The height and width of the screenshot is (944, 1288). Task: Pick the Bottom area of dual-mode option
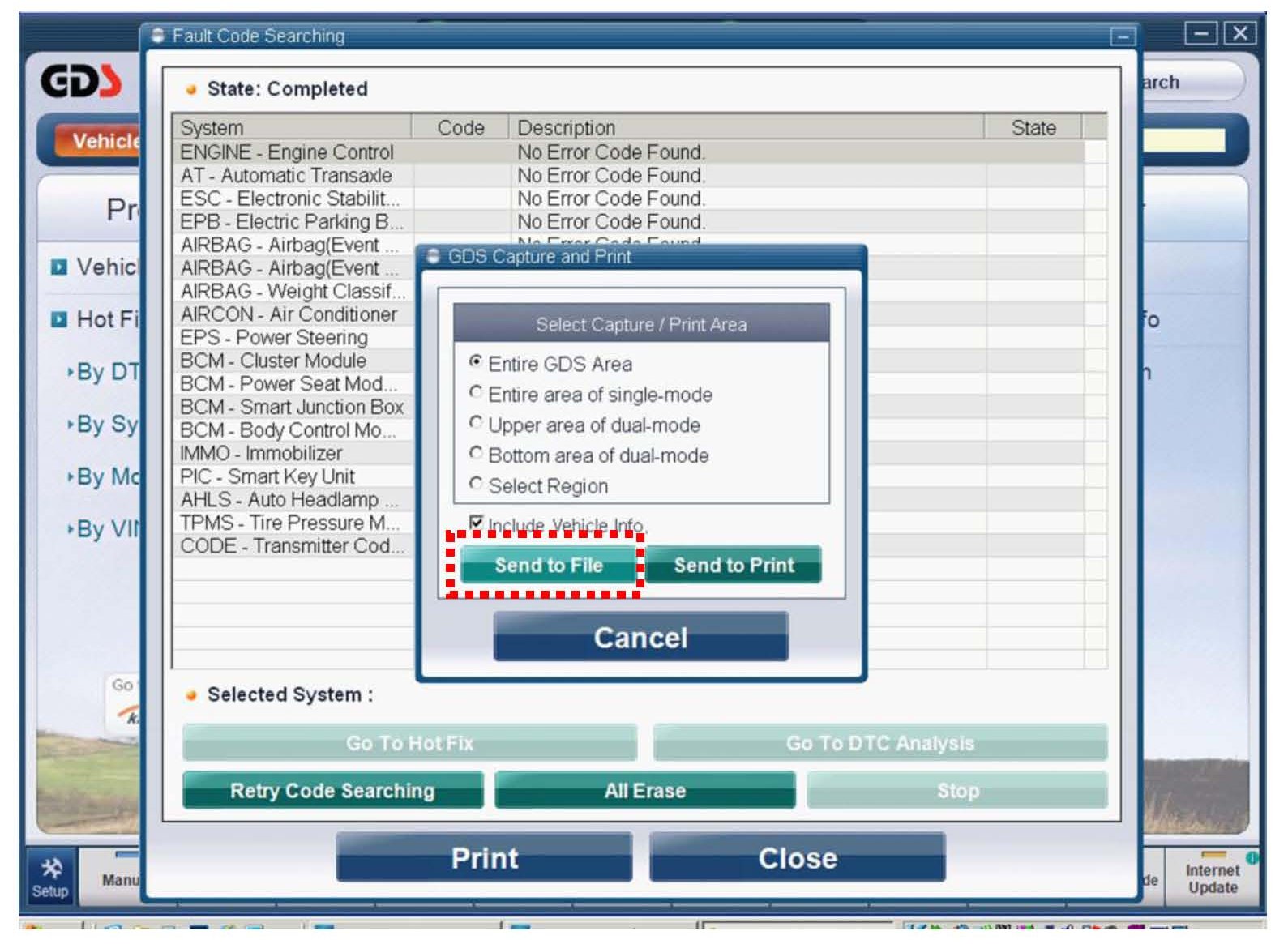pos(477,454)
